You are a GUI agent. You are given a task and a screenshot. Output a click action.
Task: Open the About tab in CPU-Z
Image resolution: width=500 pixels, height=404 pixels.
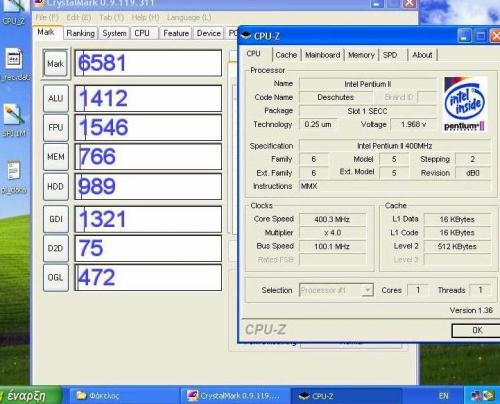pyautogui.click(x=422, y=55)
